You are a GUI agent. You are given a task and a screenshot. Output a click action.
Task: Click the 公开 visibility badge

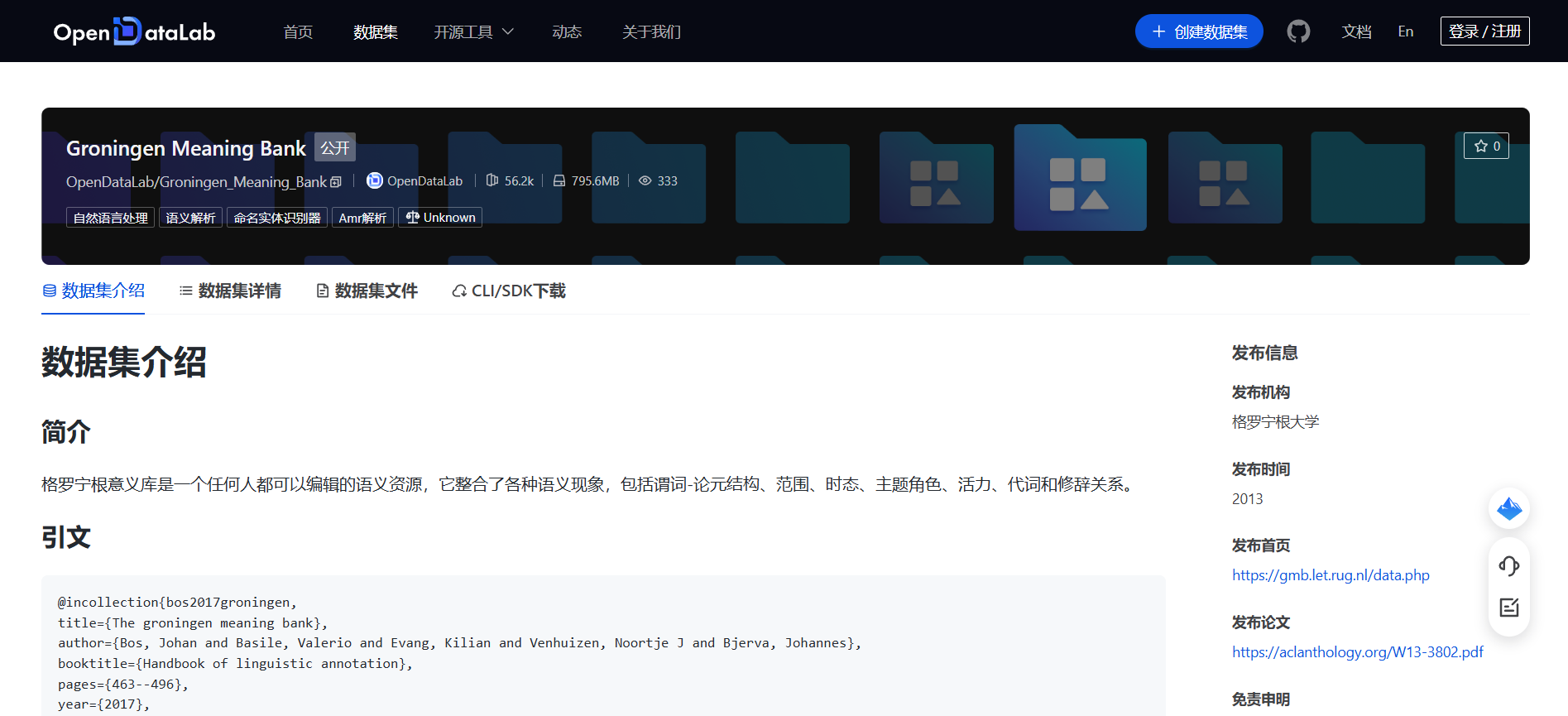click(335, 147)
